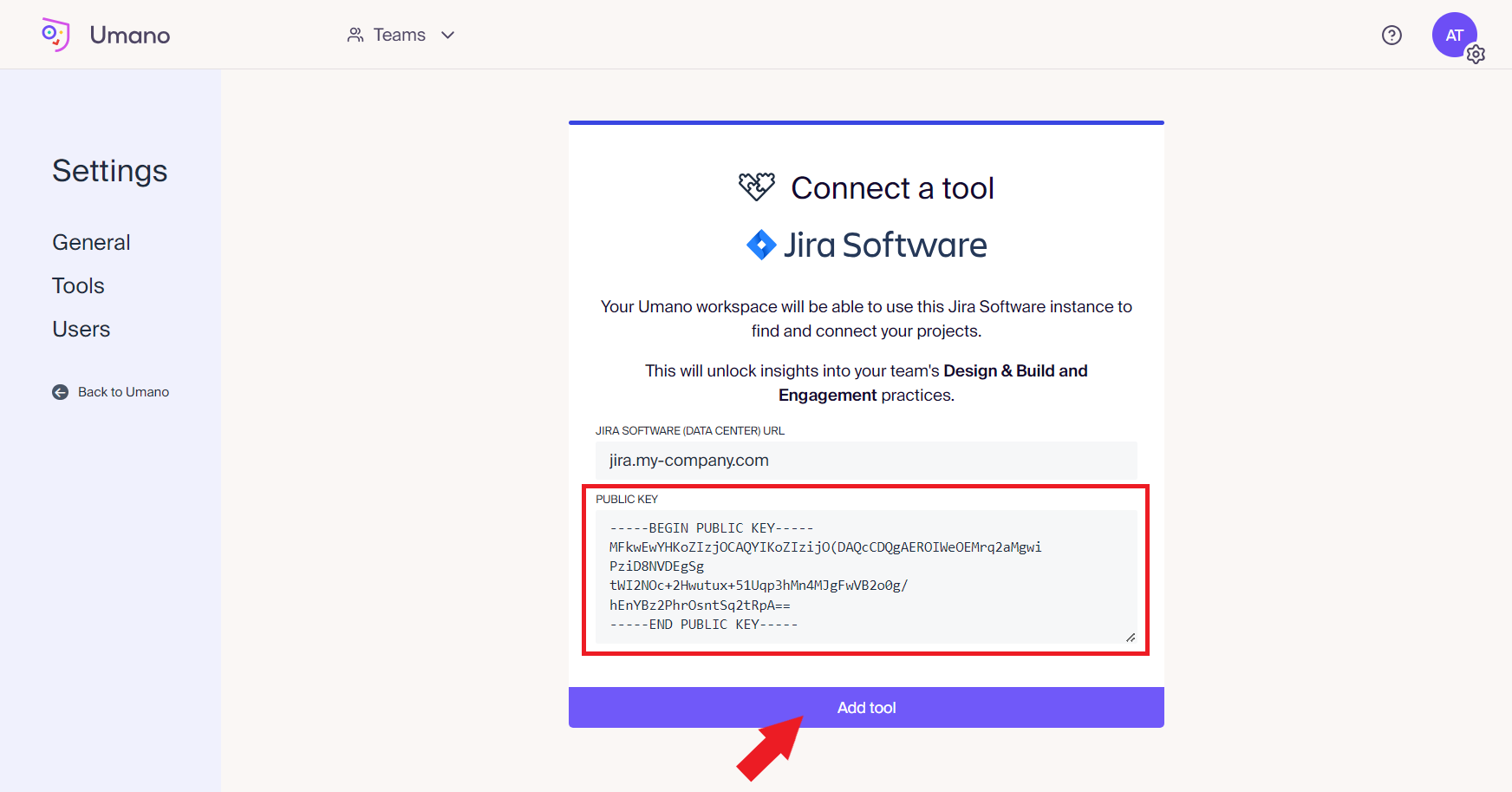Open the AT user avatar
This screenshot has width=1512, height=792.
1453,35
